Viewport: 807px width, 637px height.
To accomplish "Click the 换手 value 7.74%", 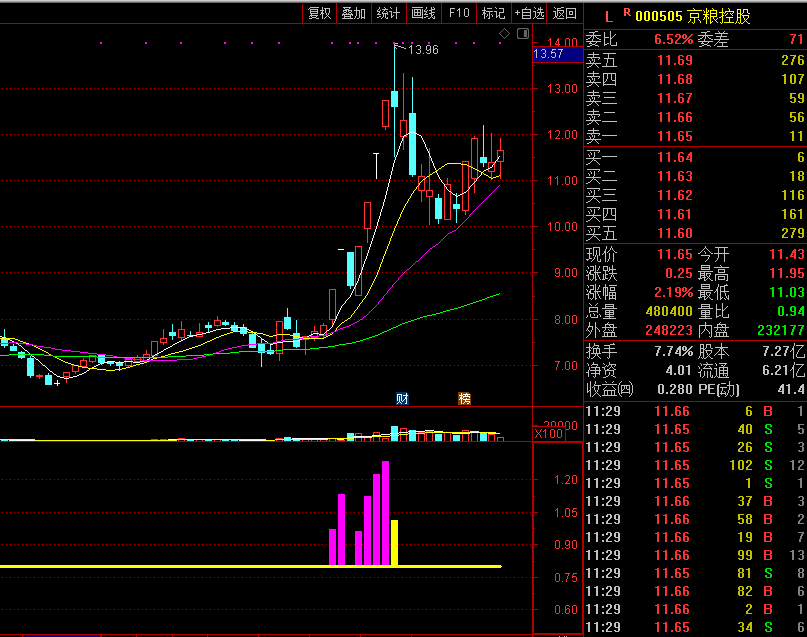I will pyautogui.click(x=674, y=352).
